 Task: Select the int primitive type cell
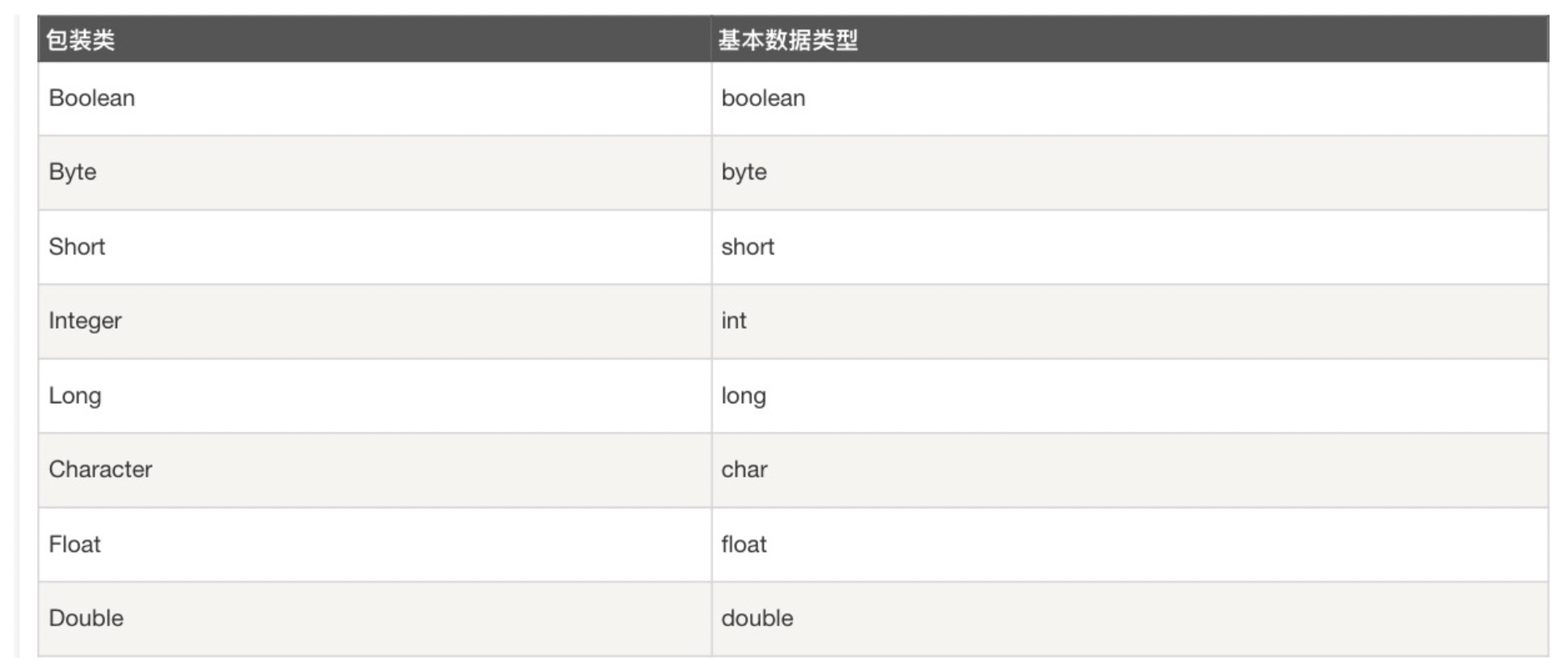pos(733,321)
